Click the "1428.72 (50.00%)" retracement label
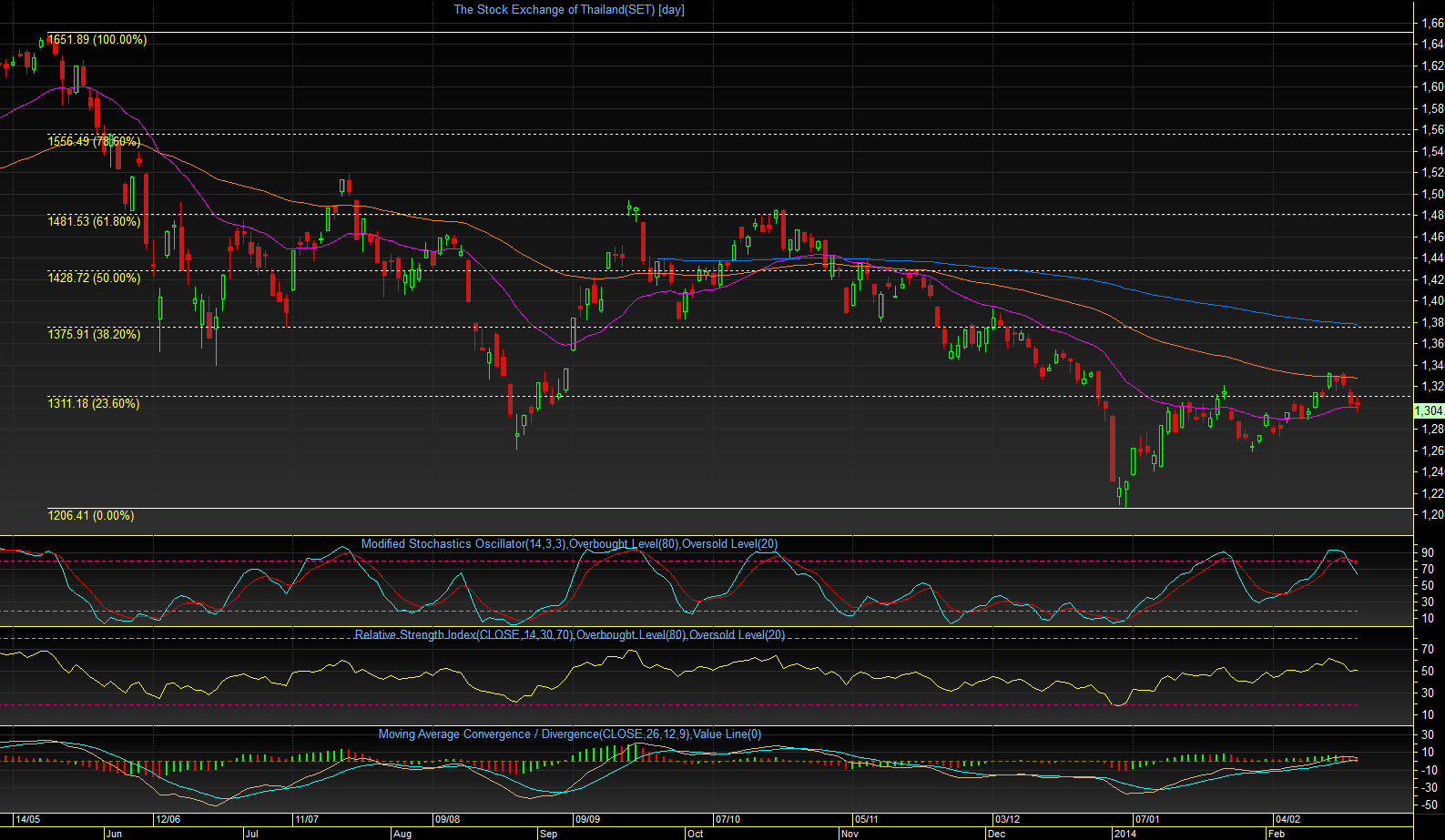1445x840 pixels. 94,278
